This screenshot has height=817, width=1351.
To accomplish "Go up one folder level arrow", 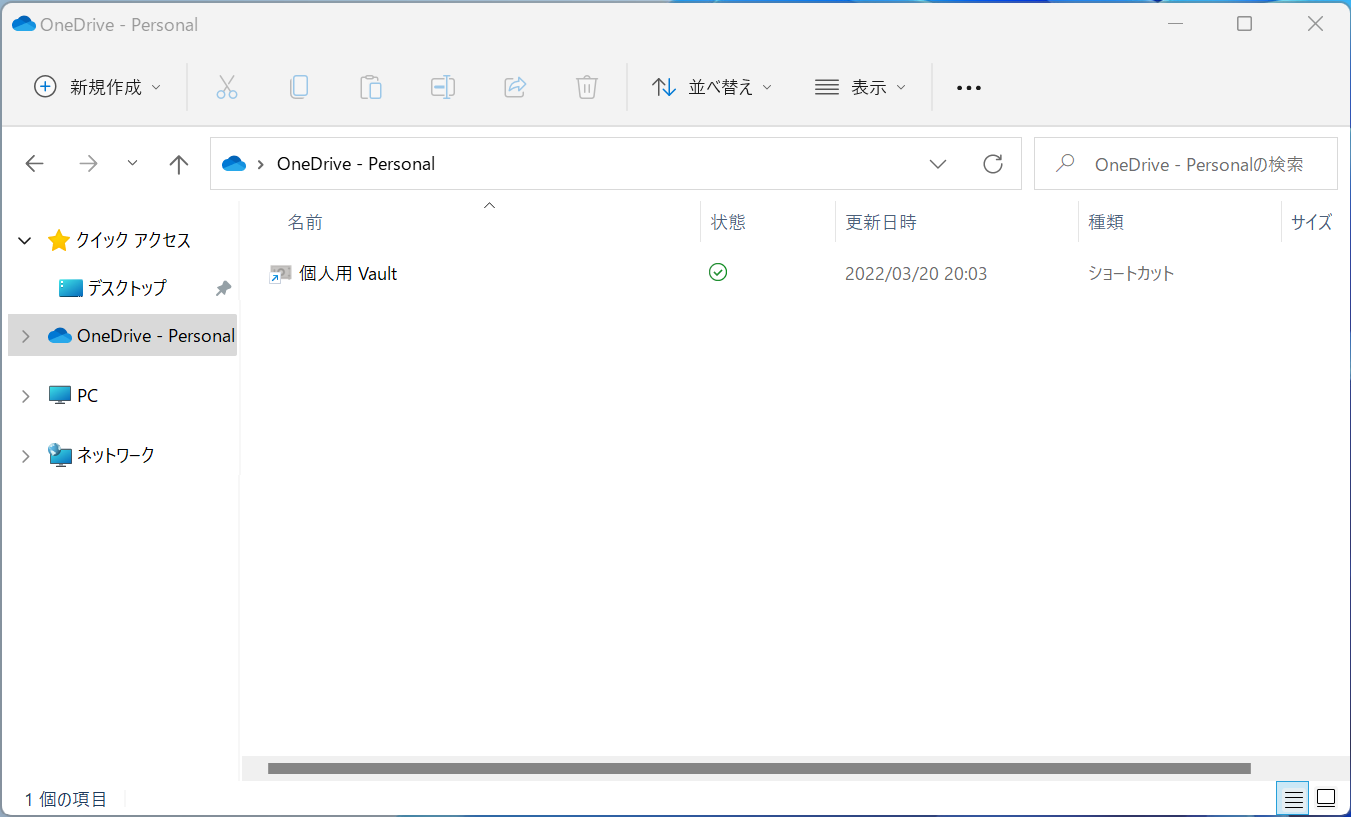I will (179, 164).
